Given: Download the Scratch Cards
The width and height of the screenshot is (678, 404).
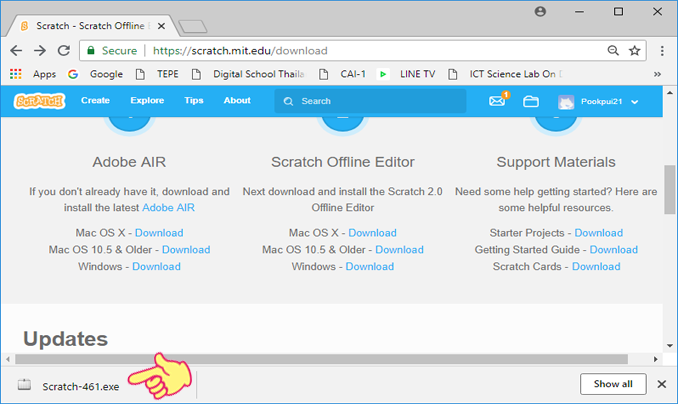Looking at the screenshot, I should tap(596, 266).
